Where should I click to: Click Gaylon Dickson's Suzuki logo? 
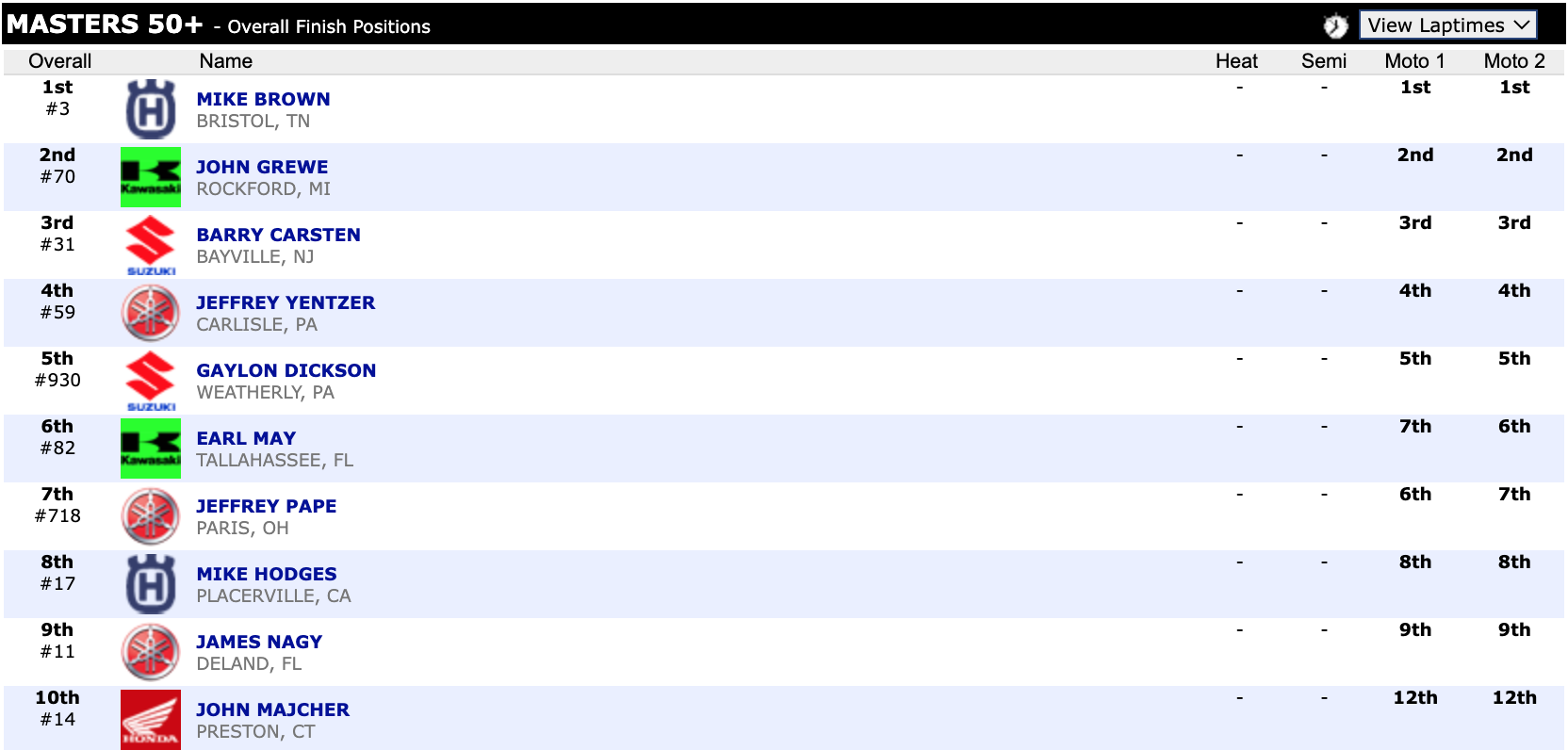tap(151, 381)
